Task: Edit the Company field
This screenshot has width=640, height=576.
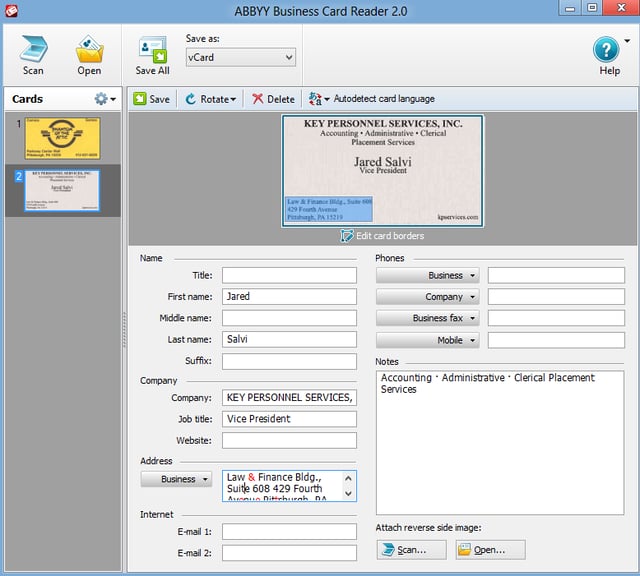Action: 289,398
